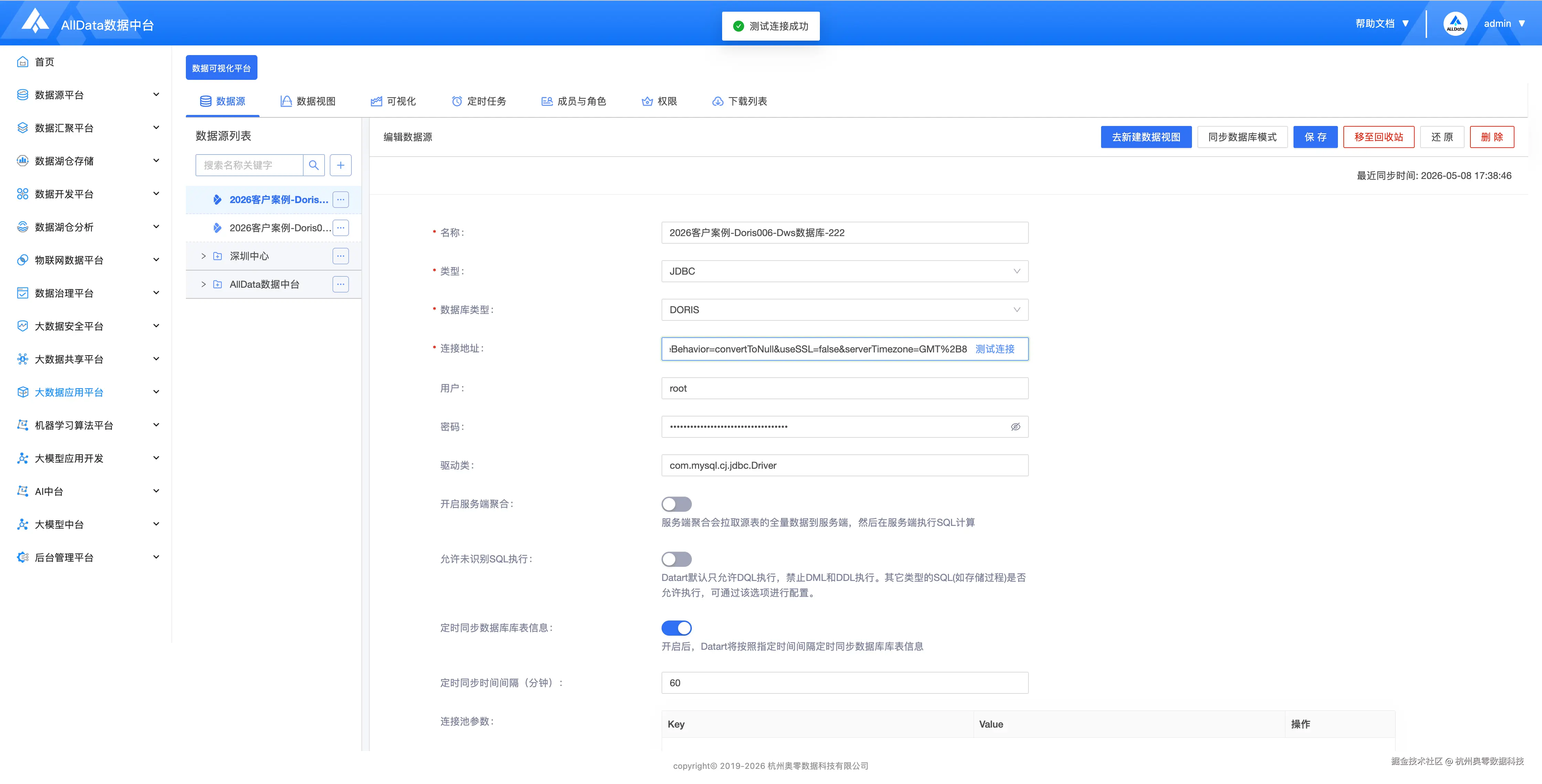
Task: Click the 还原 button
Action: pyautogui.click(x=1442, y=137)
